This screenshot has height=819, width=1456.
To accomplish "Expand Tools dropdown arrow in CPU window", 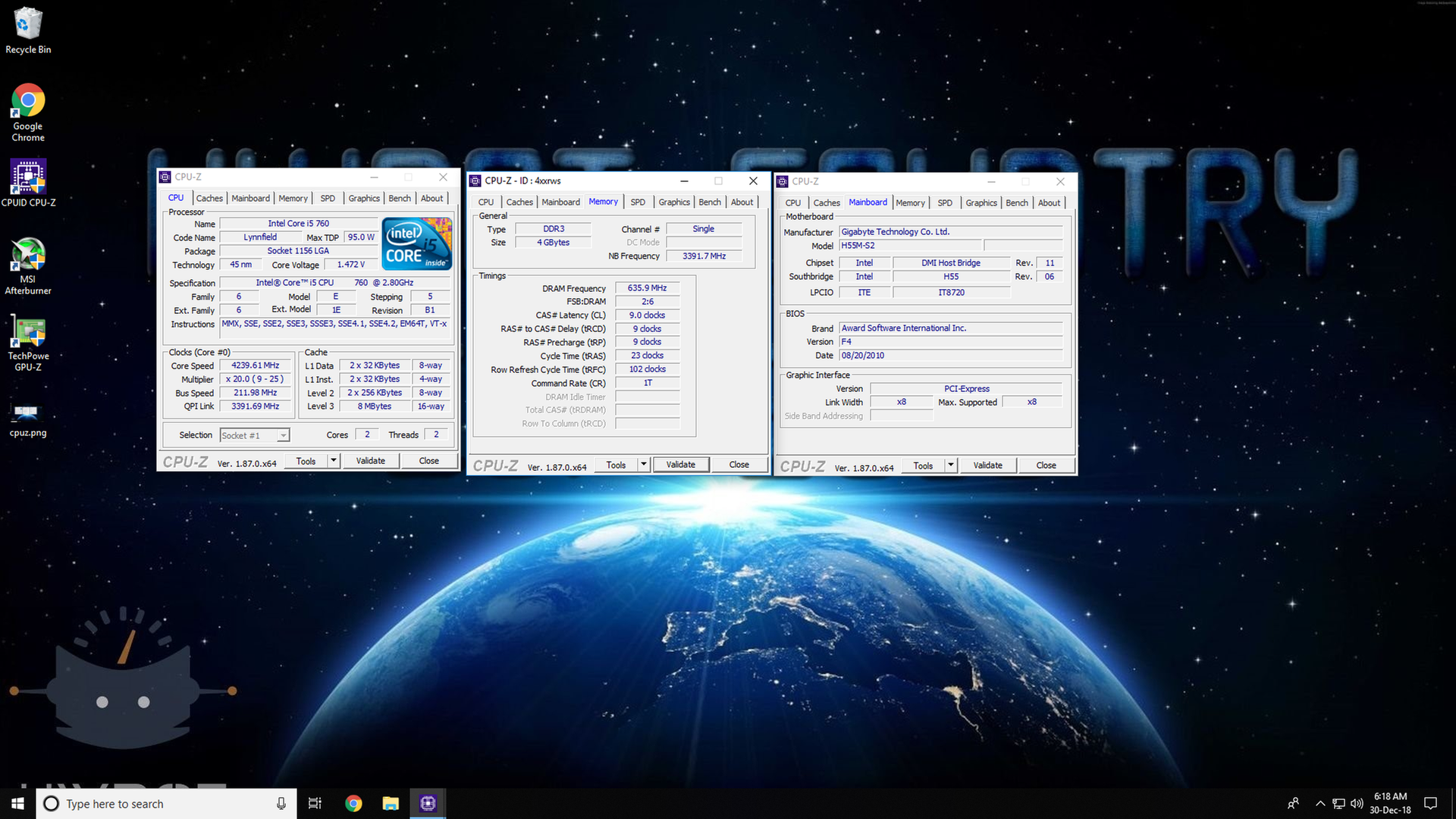I will [x=333, y=461].
